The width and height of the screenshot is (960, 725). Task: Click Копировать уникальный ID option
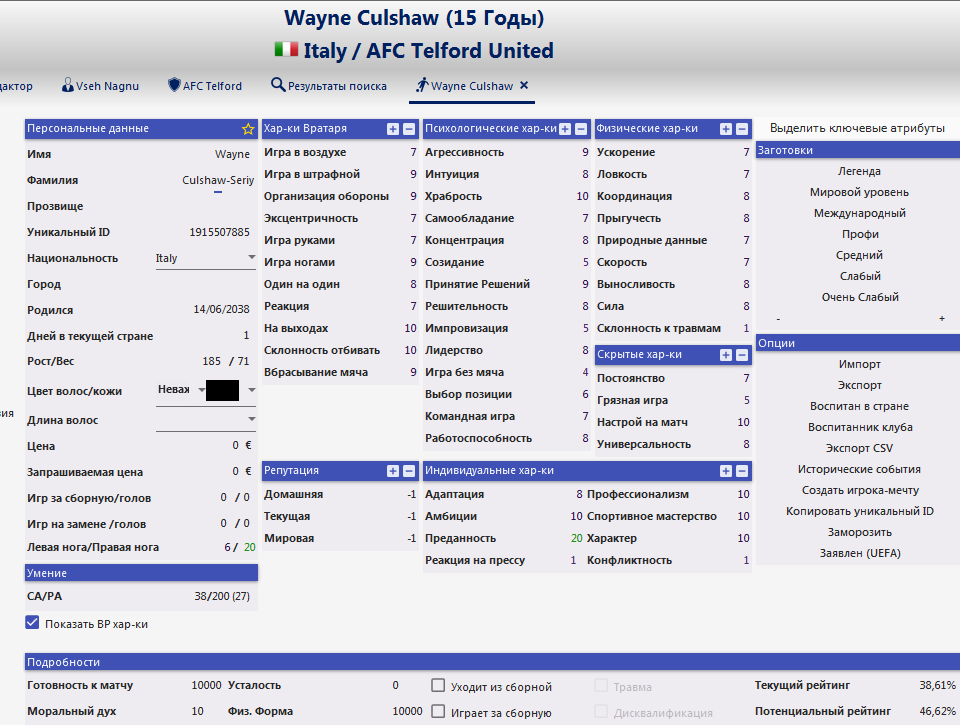[860, 511]
